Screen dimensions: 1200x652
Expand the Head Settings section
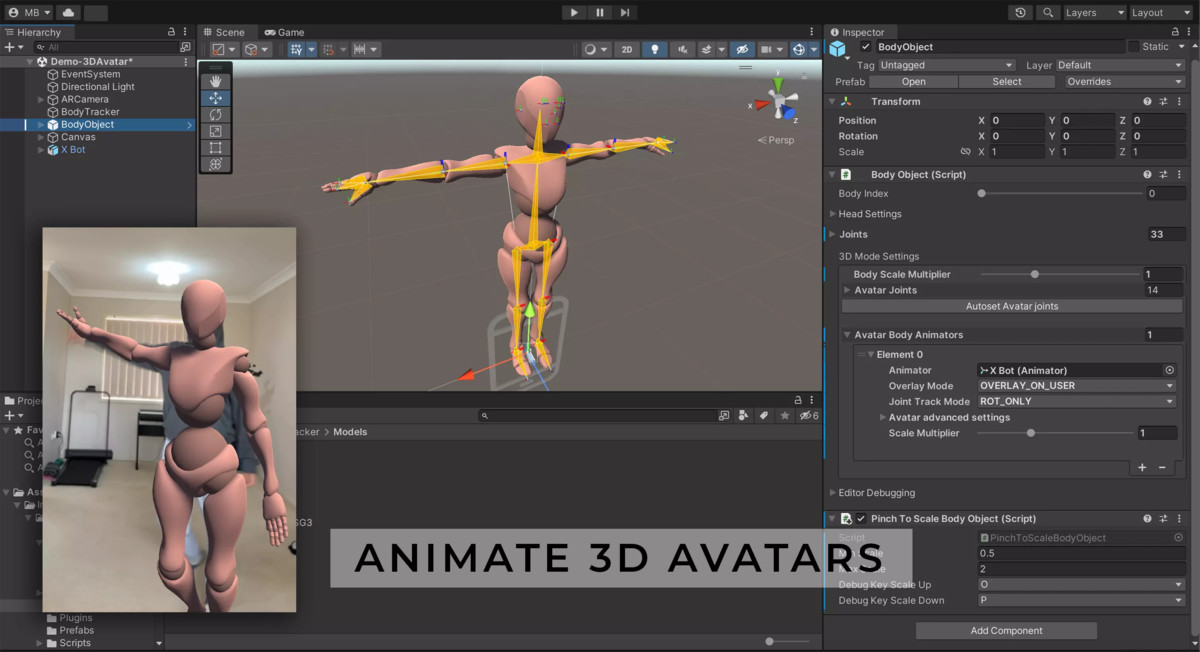[x=834, y=213]
